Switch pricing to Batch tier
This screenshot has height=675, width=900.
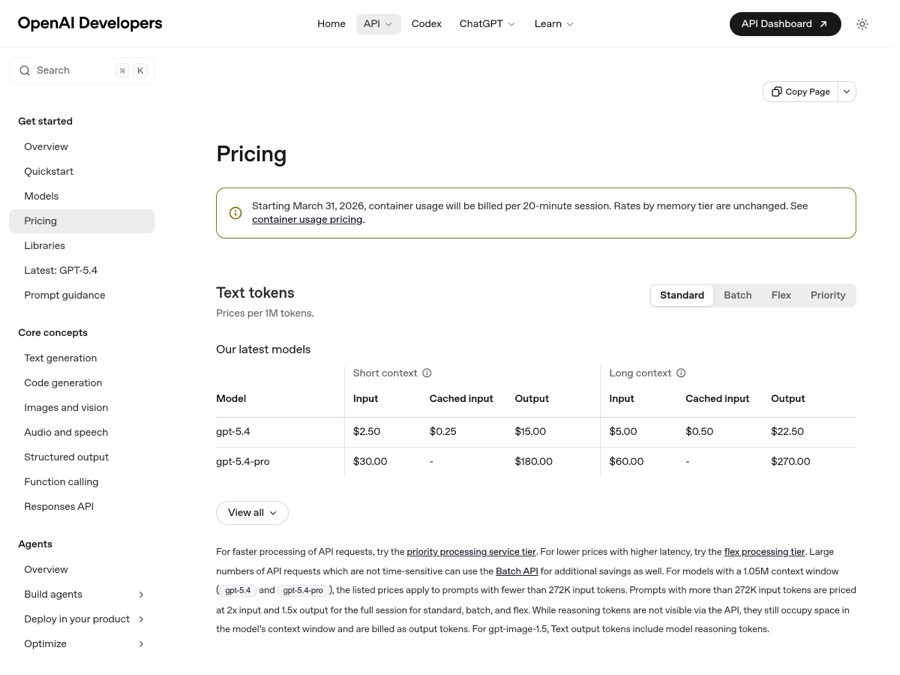point(737,295)
